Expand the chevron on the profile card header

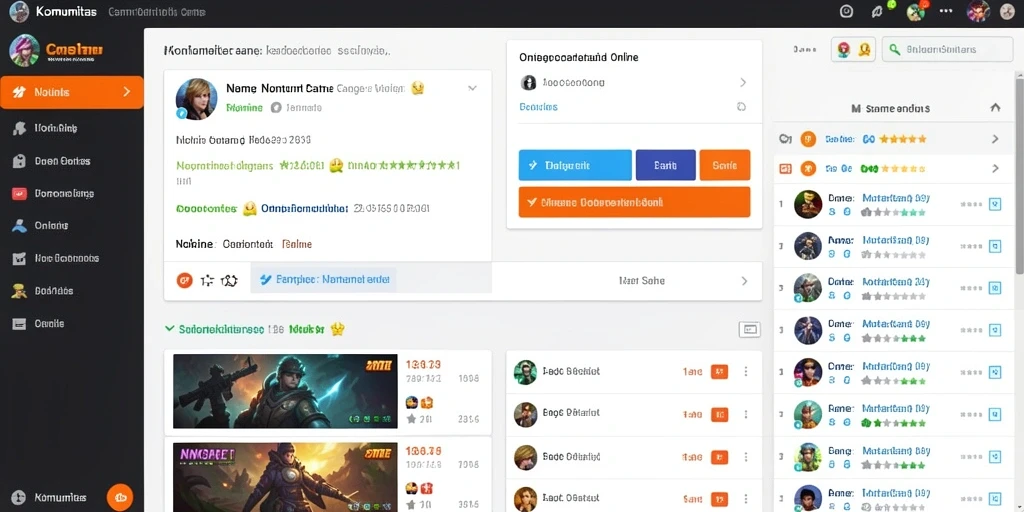(472, 88)
